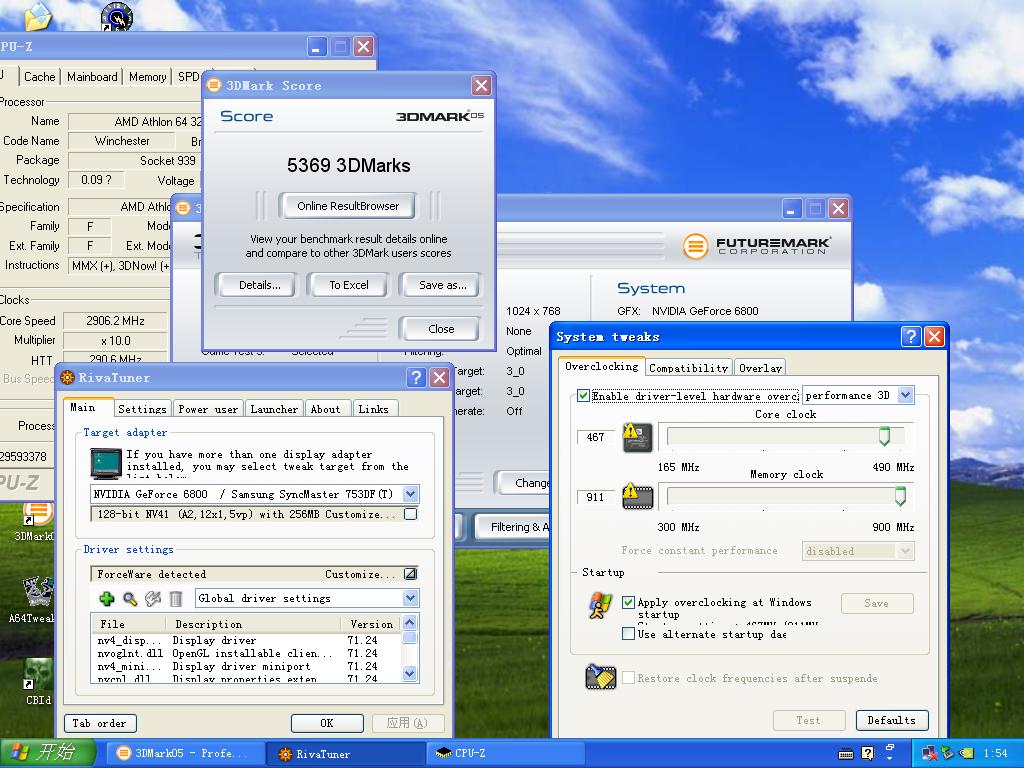Click the Windows startup icon in System tweaks
The height and width of the screenshot is (768, 1024).
[x=600, y=606]
